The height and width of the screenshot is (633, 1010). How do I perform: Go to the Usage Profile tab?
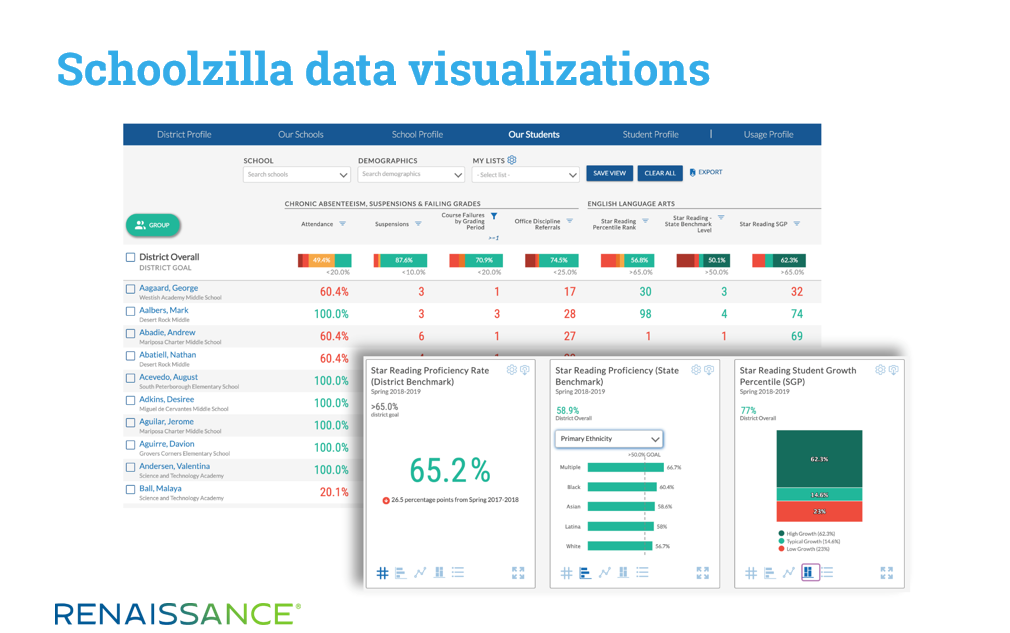(768, 135)
